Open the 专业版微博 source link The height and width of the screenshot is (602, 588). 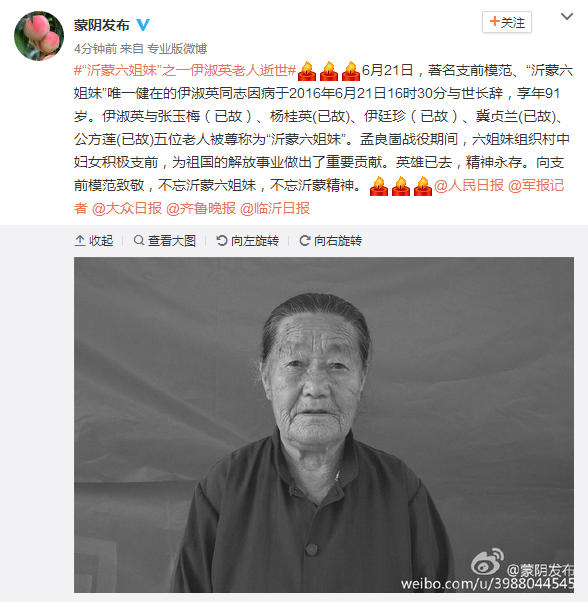177,49
